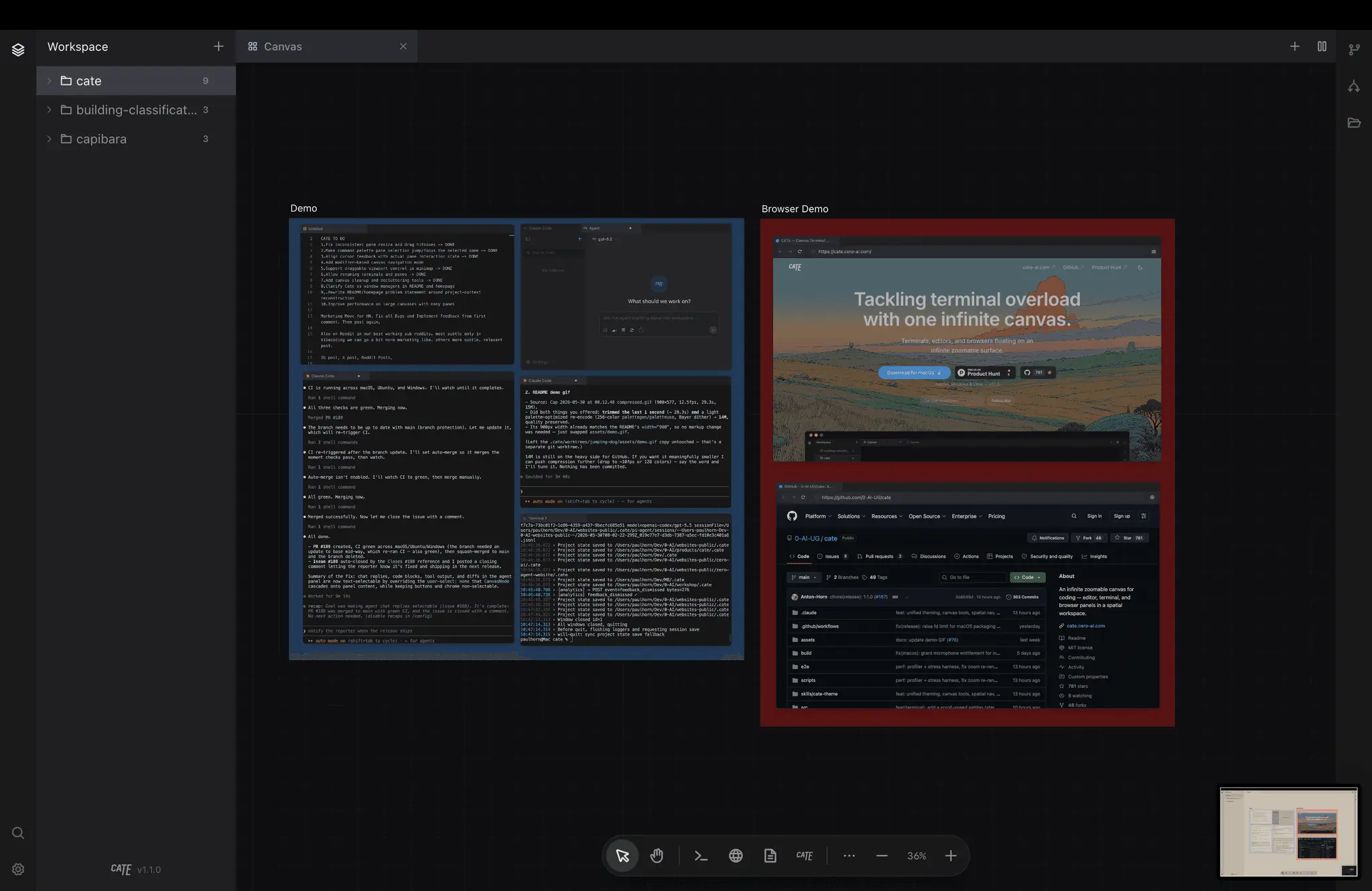Click the 36% zoom level readout
The height and width of the screenshot is (891, 1372).
916,855
